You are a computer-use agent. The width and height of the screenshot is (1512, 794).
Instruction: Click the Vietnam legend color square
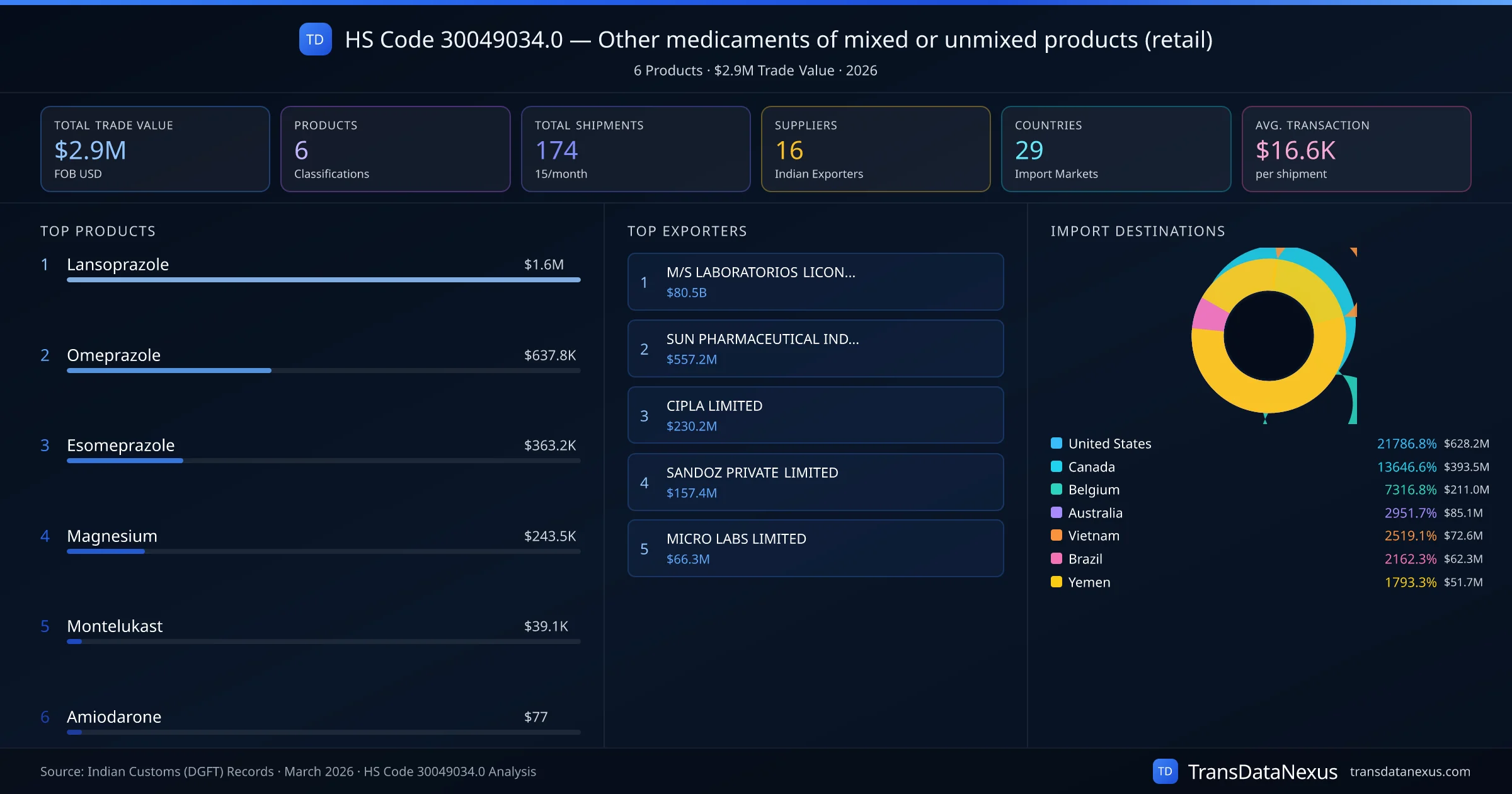point(1057,536)
